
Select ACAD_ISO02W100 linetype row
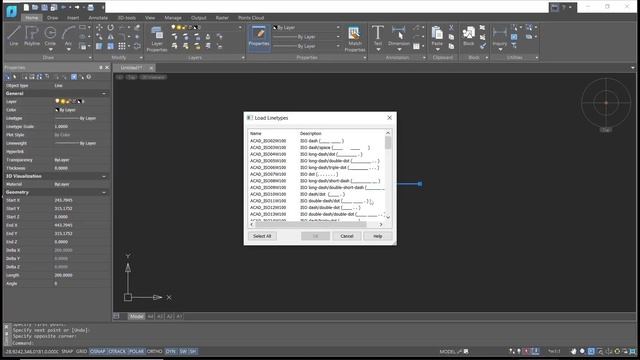[316, 141]
